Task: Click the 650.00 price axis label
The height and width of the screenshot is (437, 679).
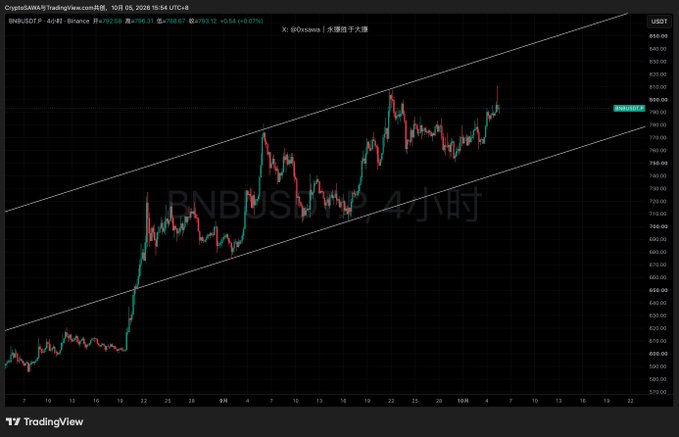Action: (658, 290)
